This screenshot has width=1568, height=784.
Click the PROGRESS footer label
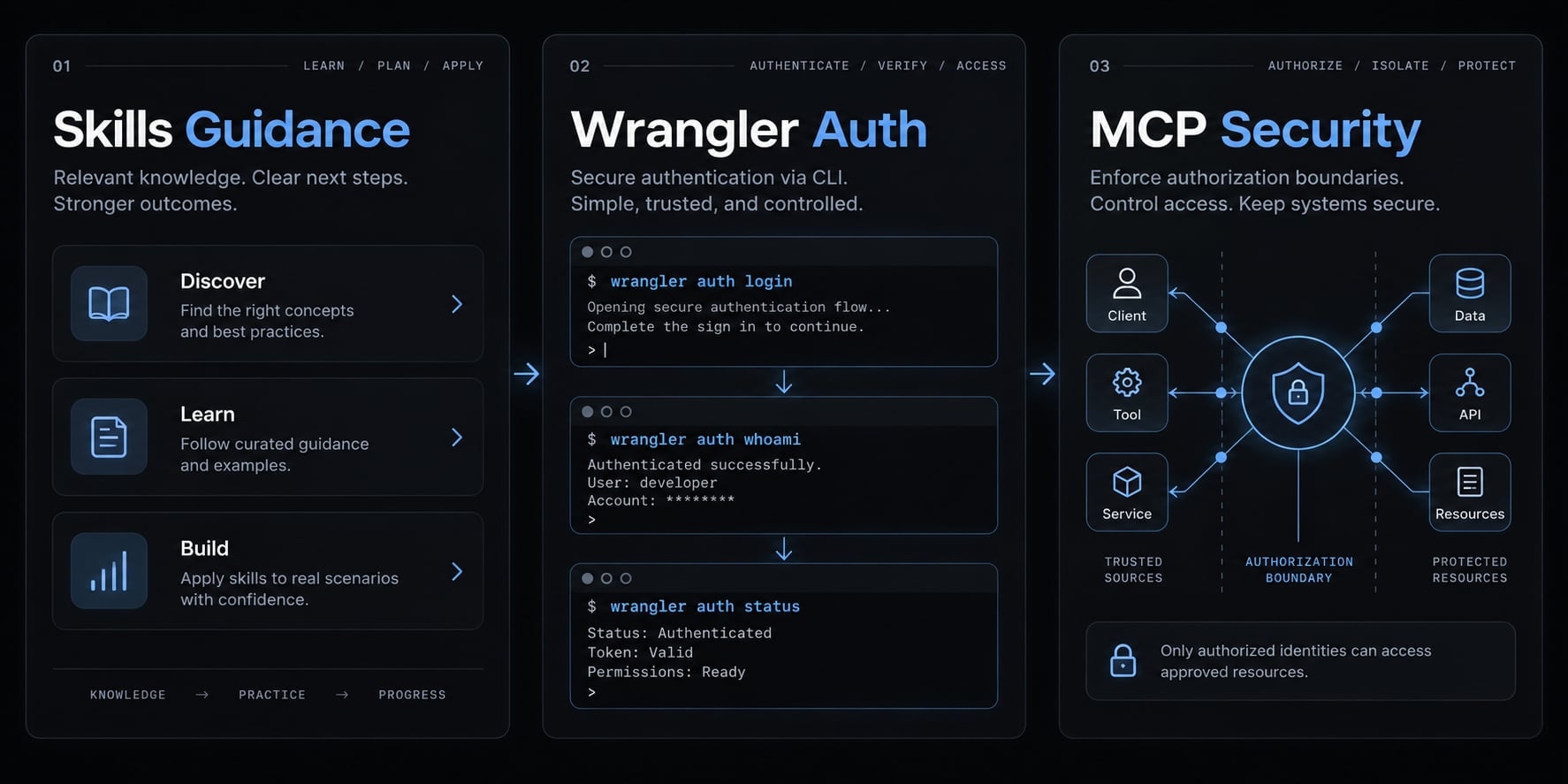[x=412, y=695]
